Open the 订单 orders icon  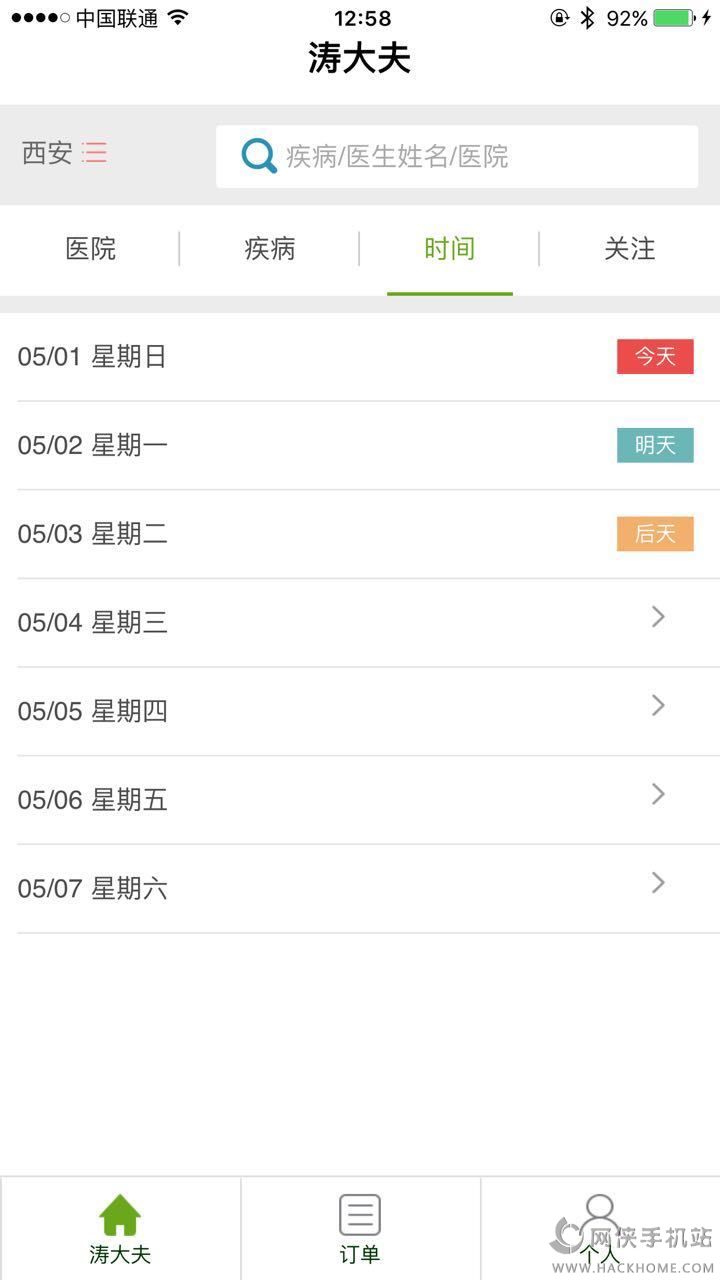360,1215
